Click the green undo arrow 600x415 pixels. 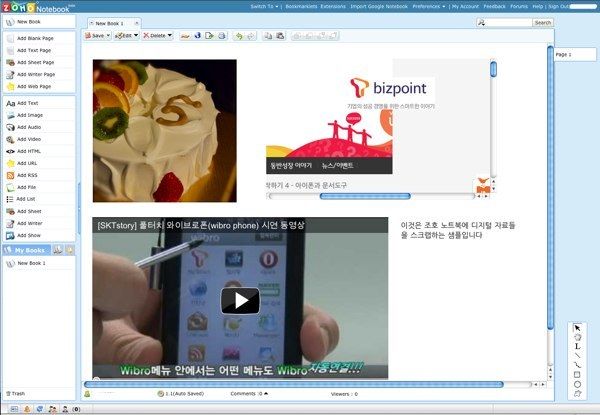point(239,36)
